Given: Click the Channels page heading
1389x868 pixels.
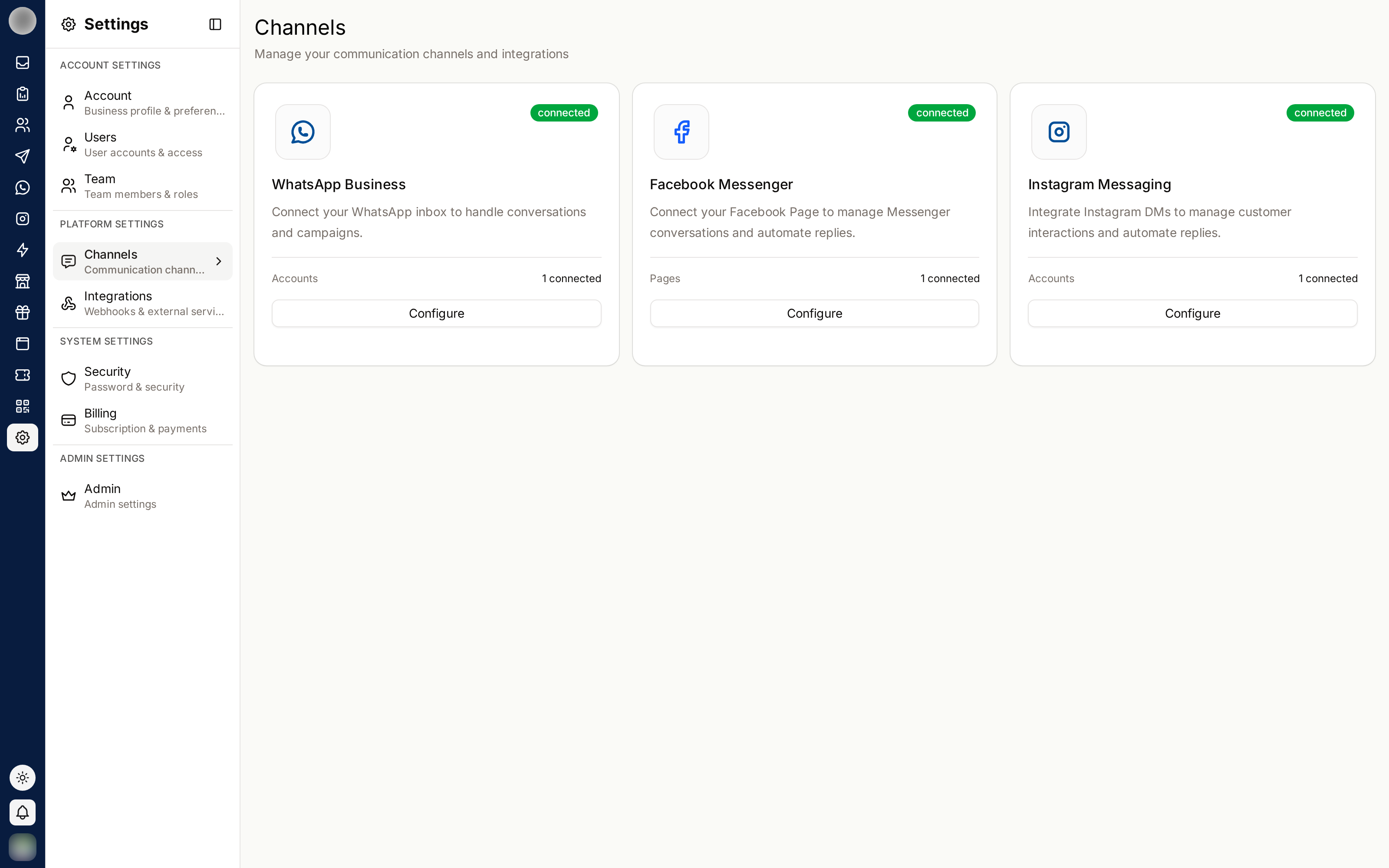Looking at the screenshot, I should (x=300, y=27).
